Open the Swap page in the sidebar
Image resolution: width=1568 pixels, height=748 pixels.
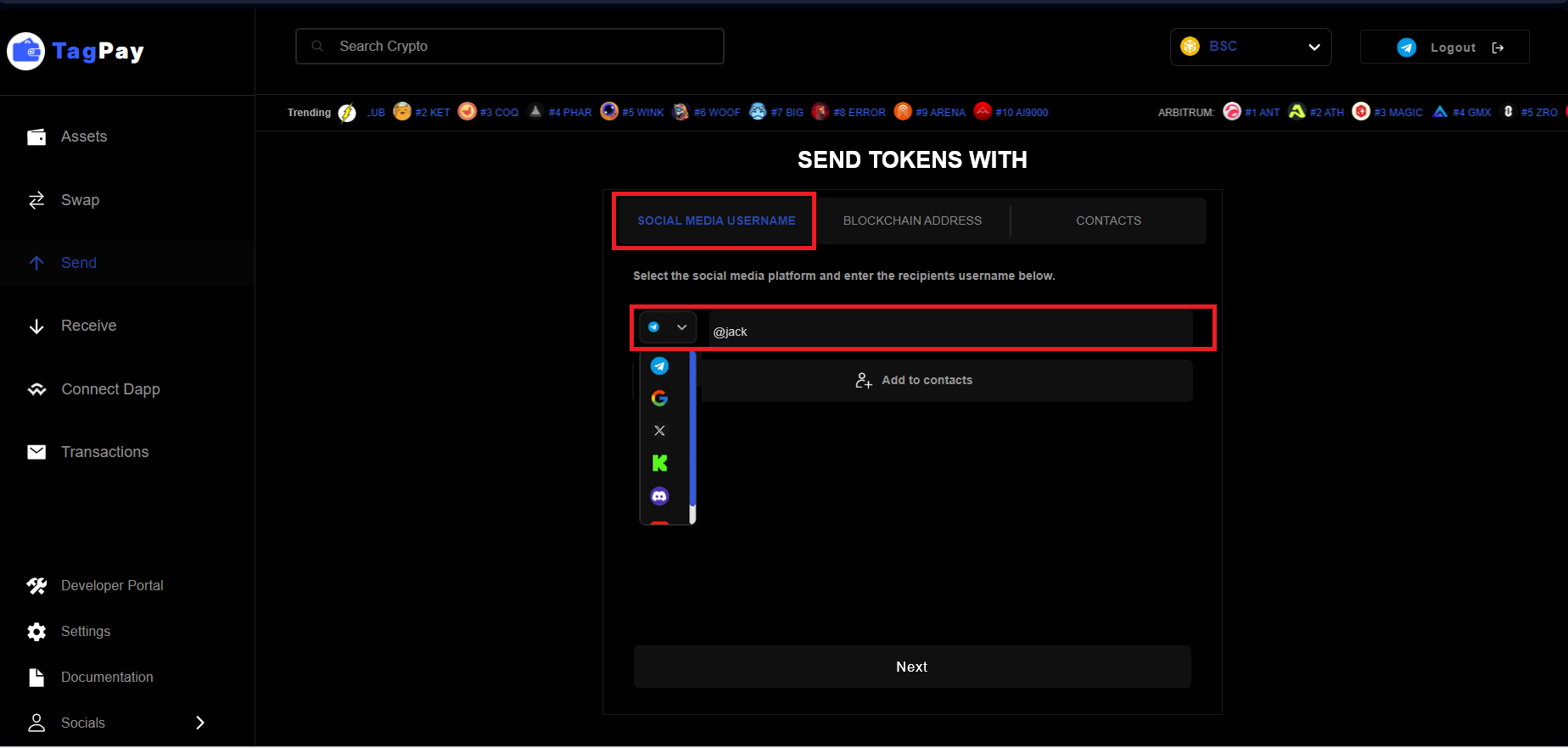pyautogui.click(x=80, y=200)
